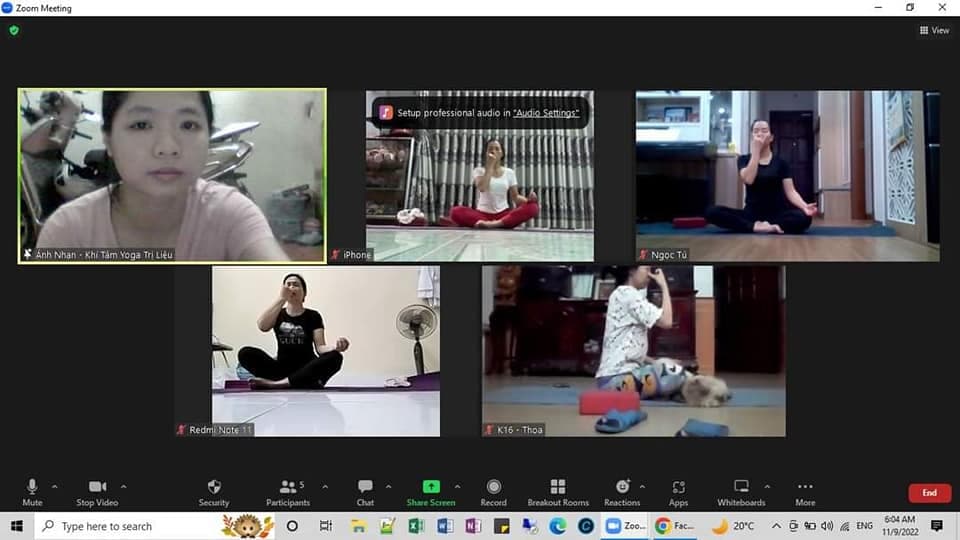960x540 pixels.
Task: Open the Windows notification center
Action: tap(937, 526)
